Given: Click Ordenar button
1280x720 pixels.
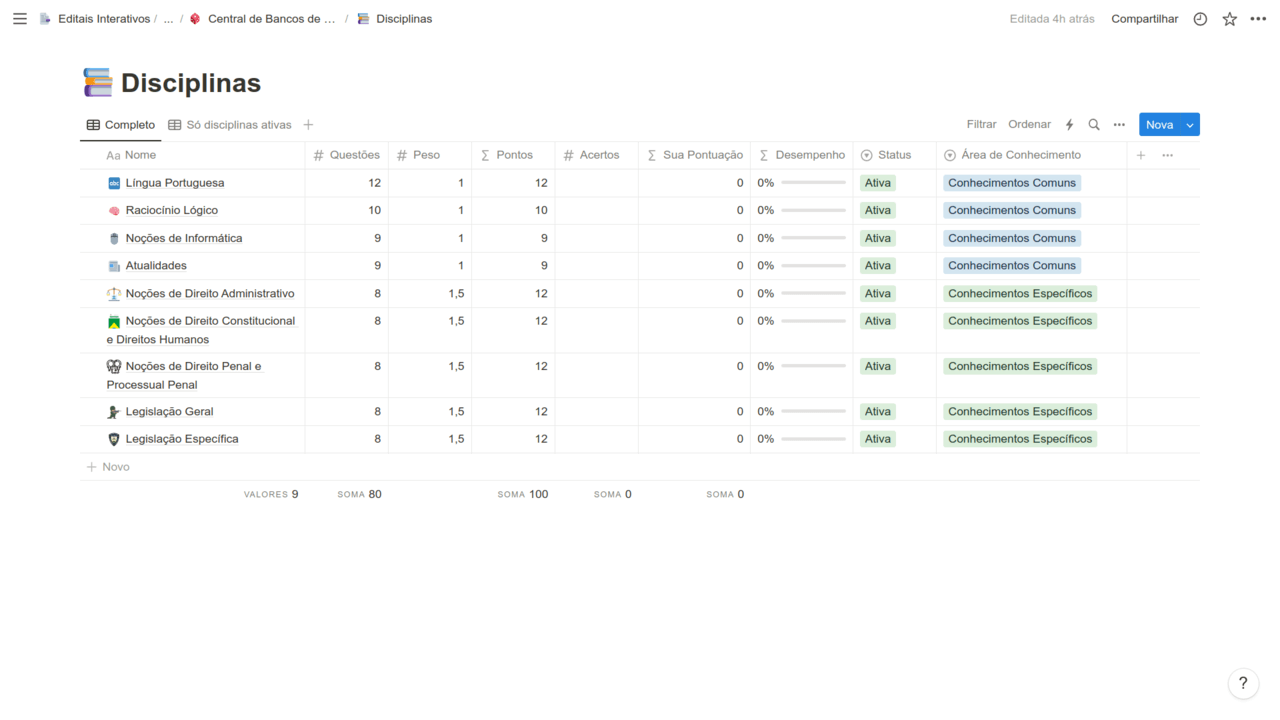Looking at the screenshot, I should 1029,125.
